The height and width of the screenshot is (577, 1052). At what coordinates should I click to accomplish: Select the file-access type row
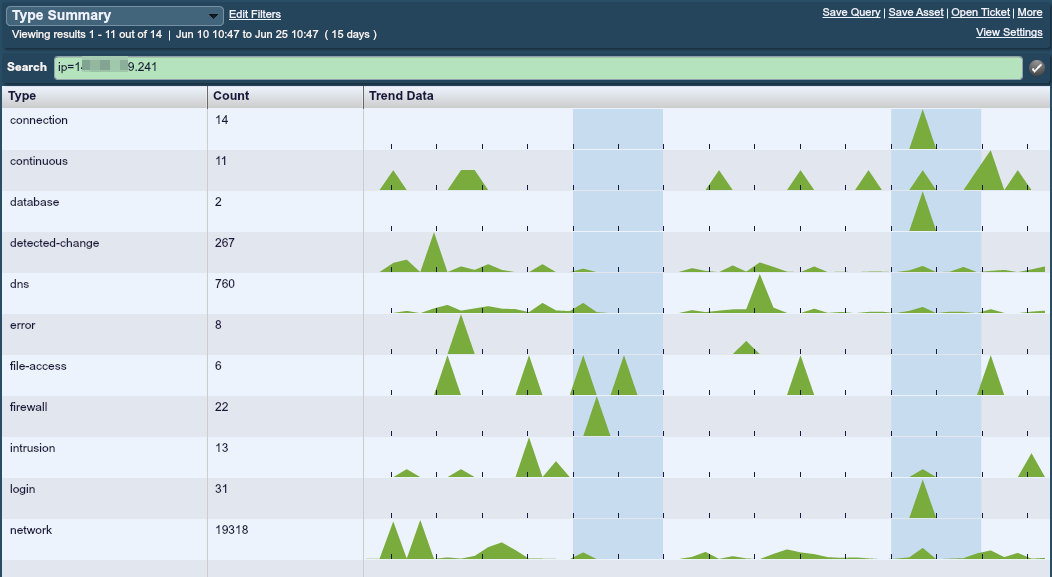point(526,374)
